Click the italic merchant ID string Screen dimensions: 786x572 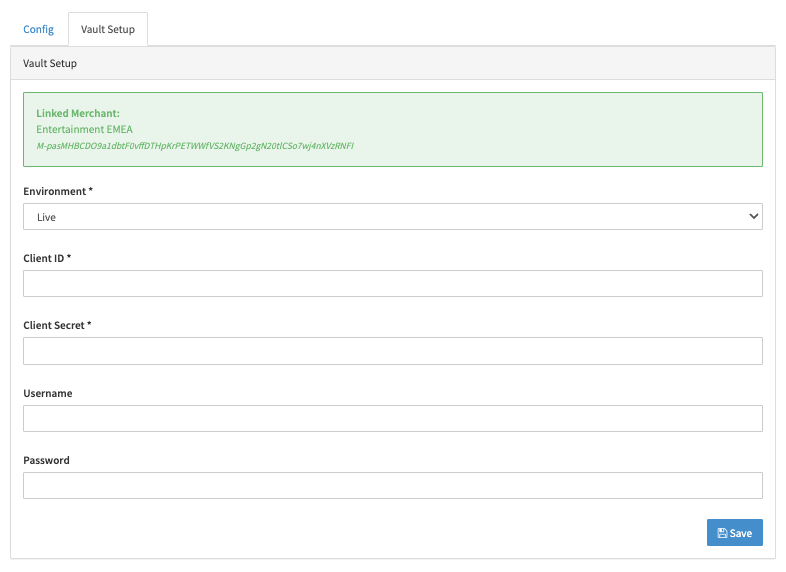pos(195,146)
